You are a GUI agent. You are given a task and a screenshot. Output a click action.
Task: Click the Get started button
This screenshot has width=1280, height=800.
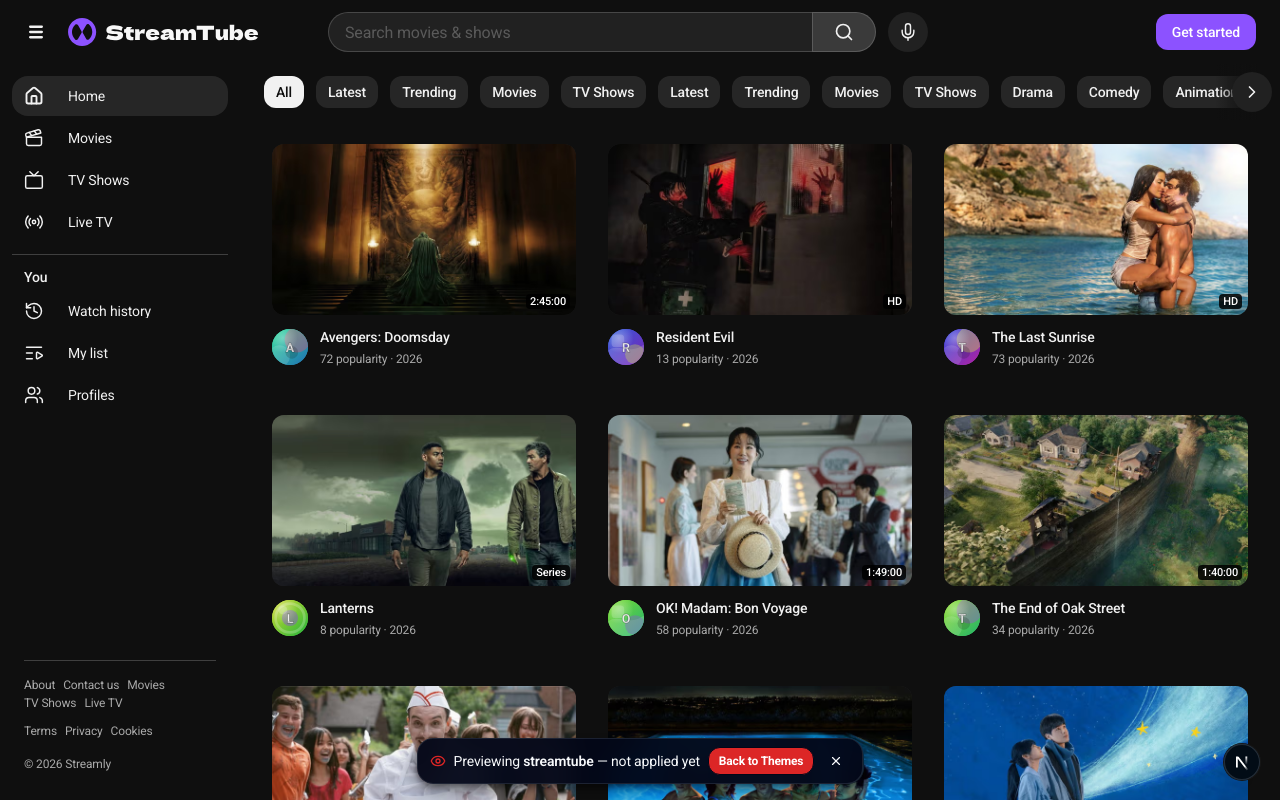tap(1205, 32)
